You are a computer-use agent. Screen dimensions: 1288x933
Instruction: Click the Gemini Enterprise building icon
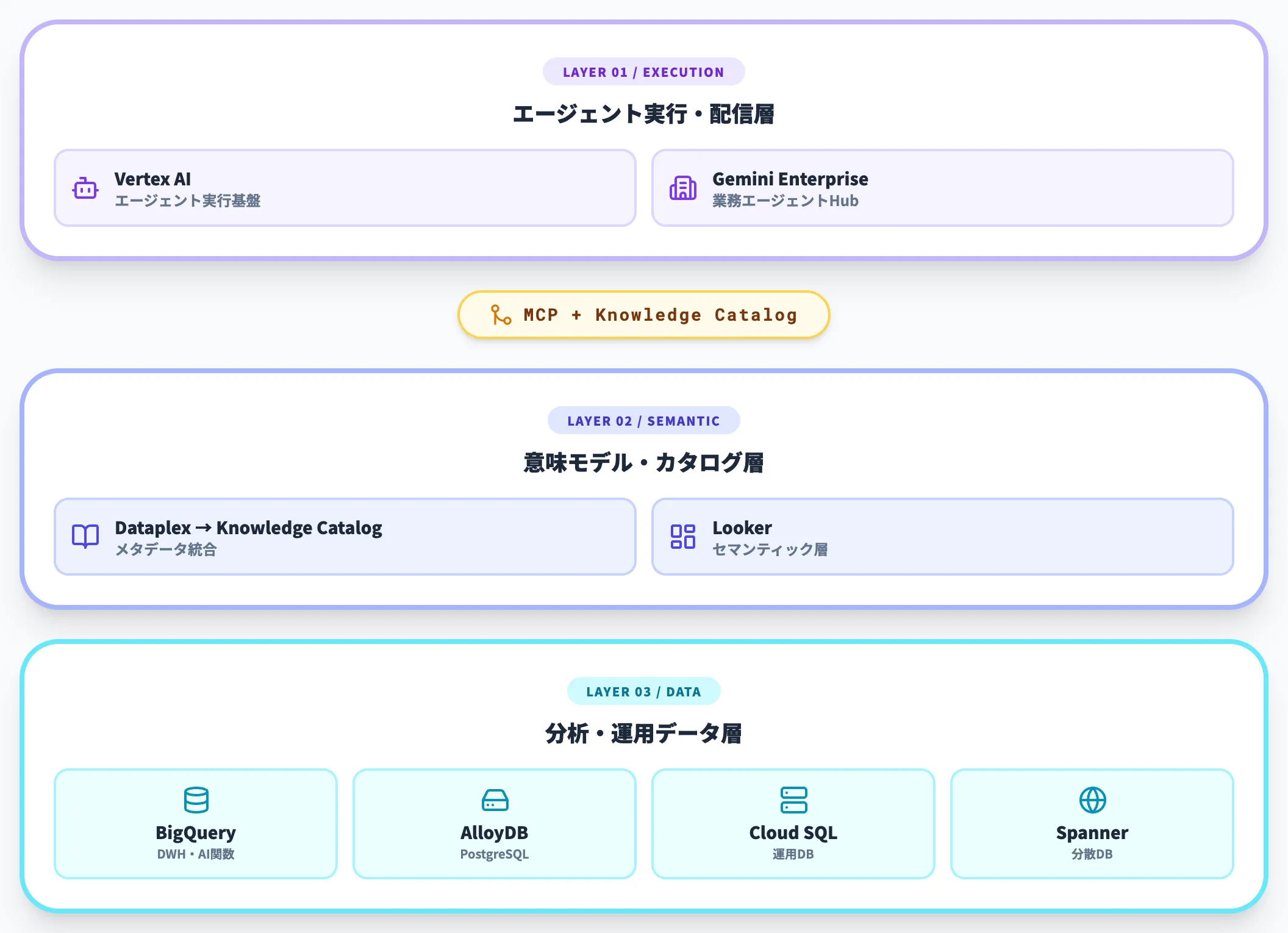coord(683,188)
